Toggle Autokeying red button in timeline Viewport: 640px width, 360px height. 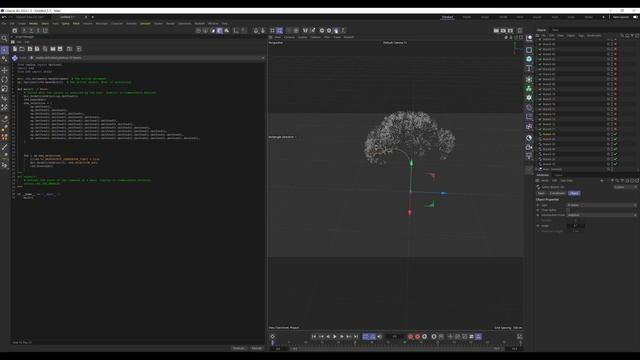coord(418,337)
